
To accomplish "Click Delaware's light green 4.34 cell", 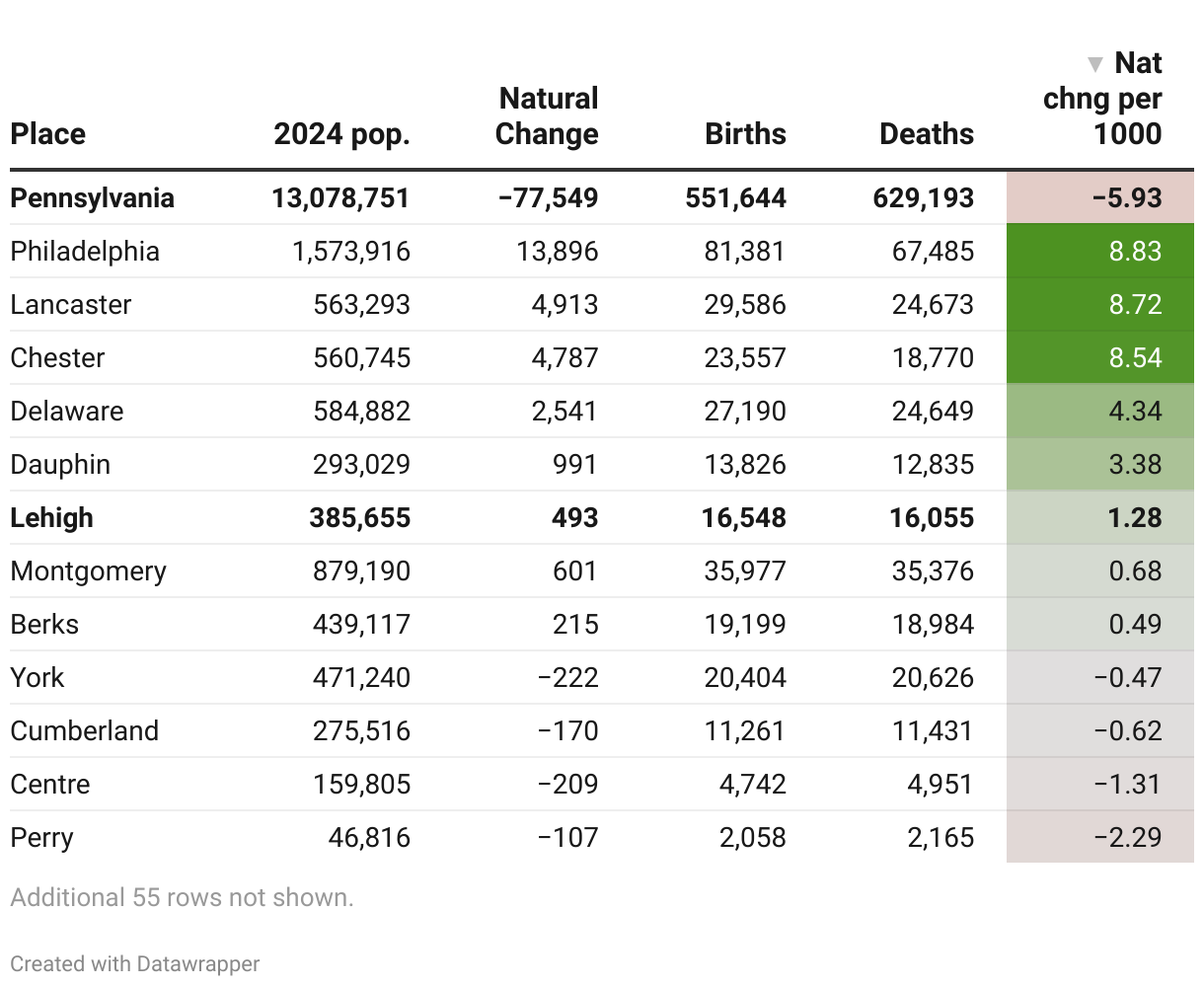I will tap(1099, 412).
